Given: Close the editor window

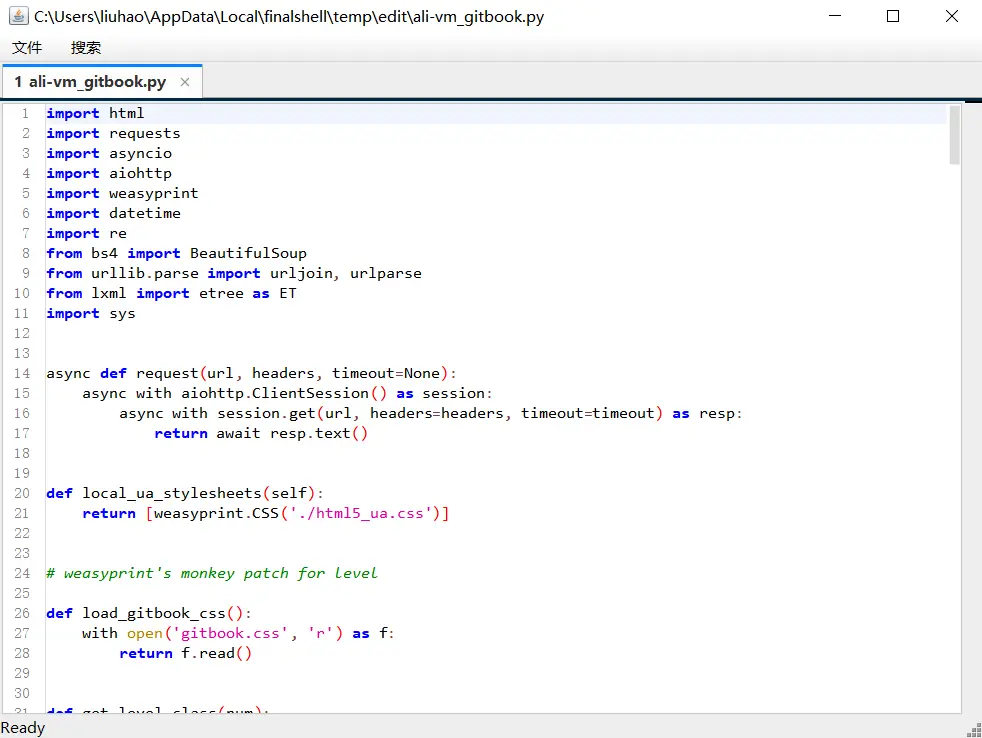Looking at the screenshot, I should [952, 16].
